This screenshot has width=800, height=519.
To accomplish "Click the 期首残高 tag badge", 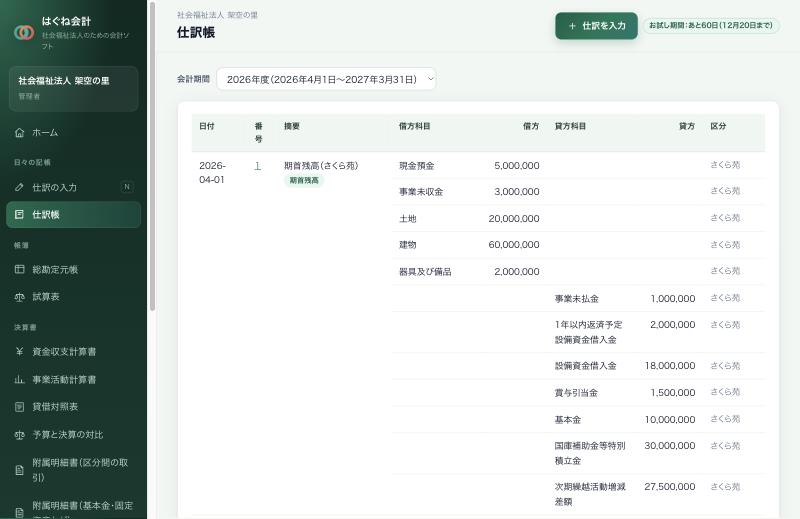I will coord(304,180).
